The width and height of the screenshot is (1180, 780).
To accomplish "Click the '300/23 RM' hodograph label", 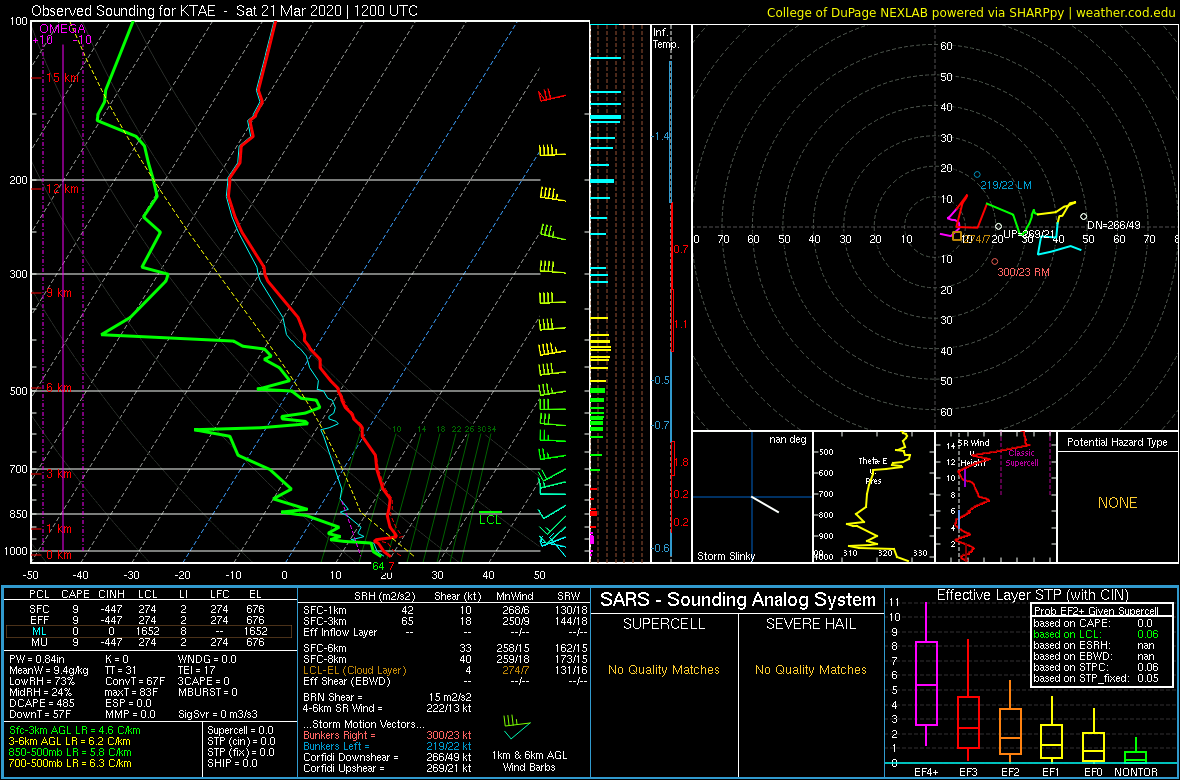I will tap(1023, 272).
